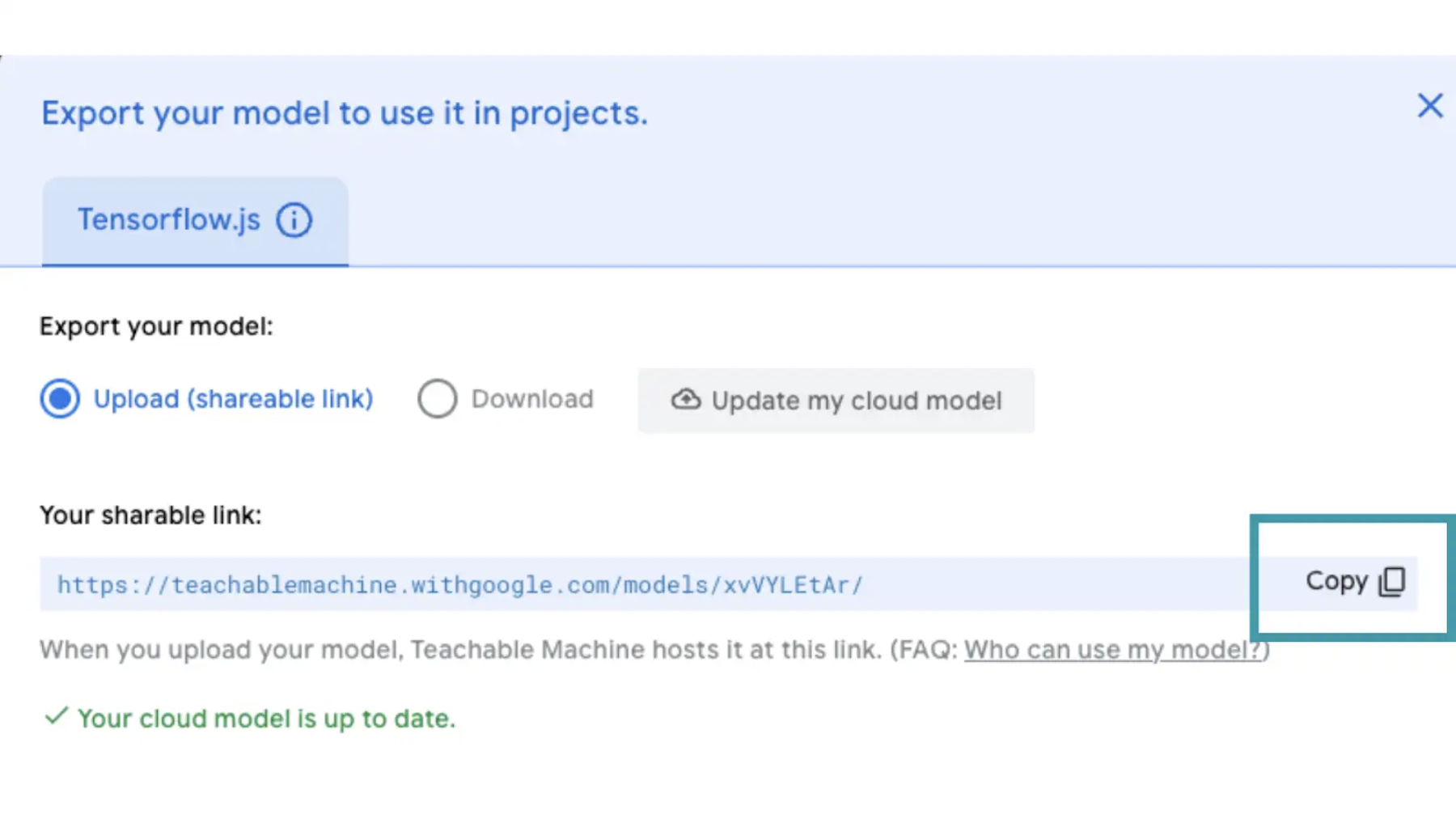
Task: Click the Upload (shareable link) label text
Action: [233, 399]
